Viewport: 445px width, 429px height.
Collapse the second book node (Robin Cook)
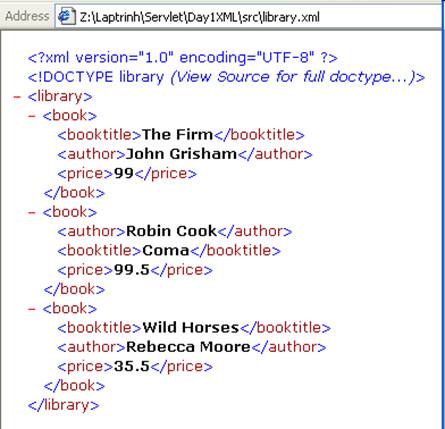click(x=32, y=213)
